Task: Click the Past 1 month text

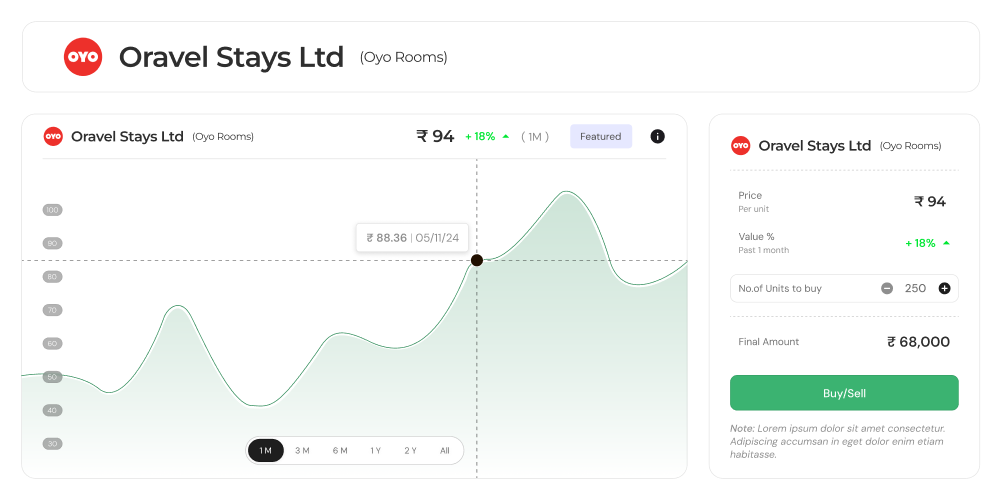Action: pyautogui.click(x=764, y=250)
